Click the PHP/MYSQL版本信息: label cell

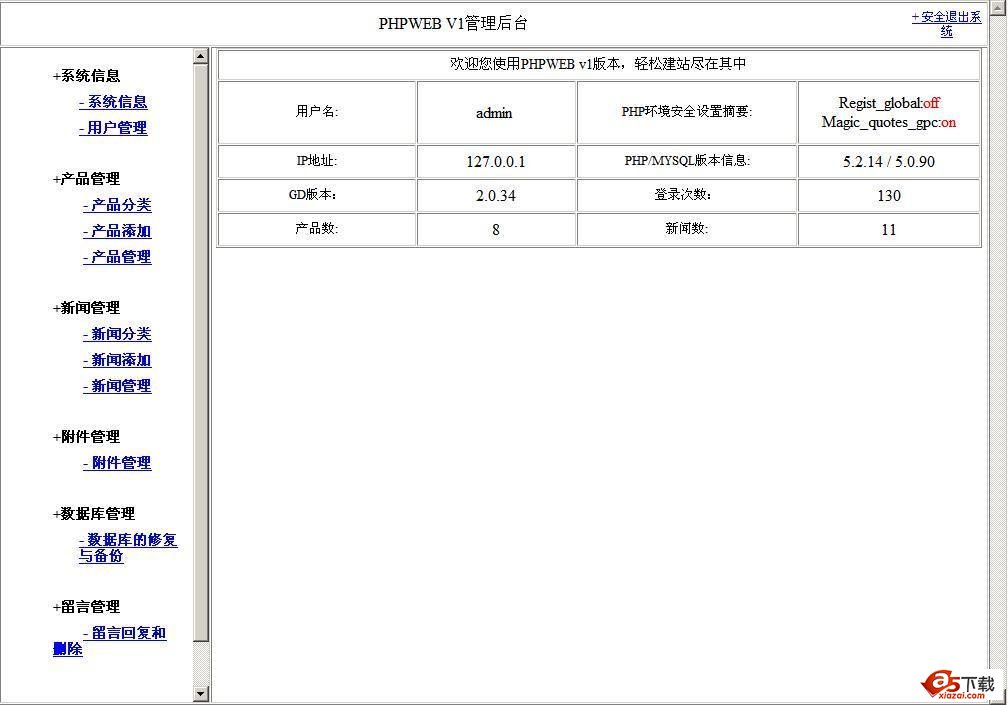tap(687, 161)
